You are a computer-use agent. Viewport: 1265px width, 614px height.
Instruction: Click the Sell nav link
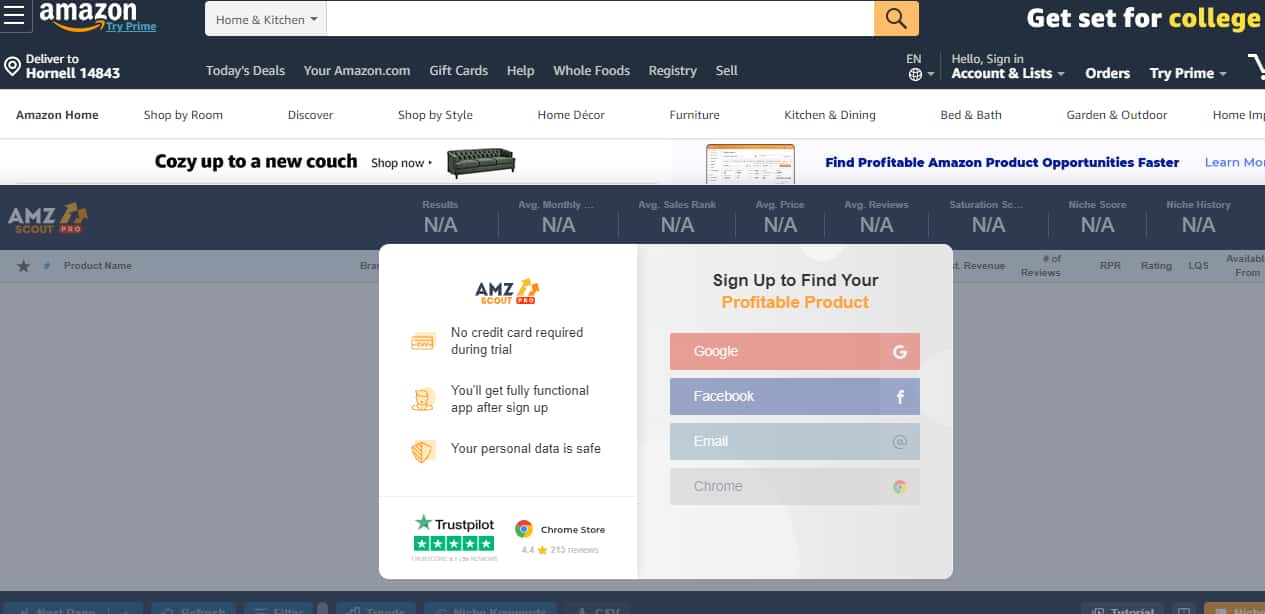click(x=727, y=71)
